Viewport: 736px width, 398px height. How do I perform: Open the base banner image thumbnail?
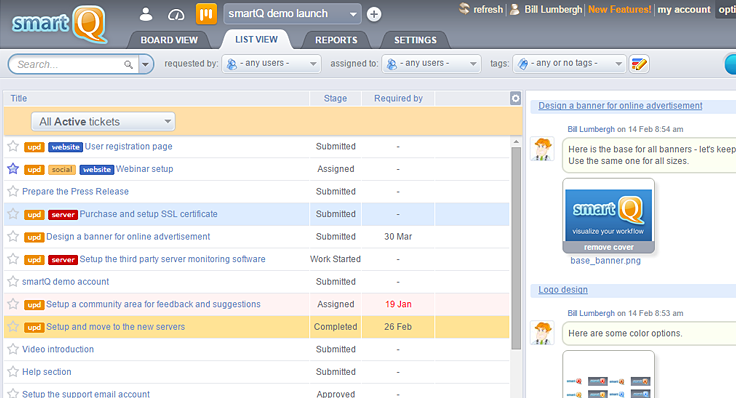(x=608, y=215)
